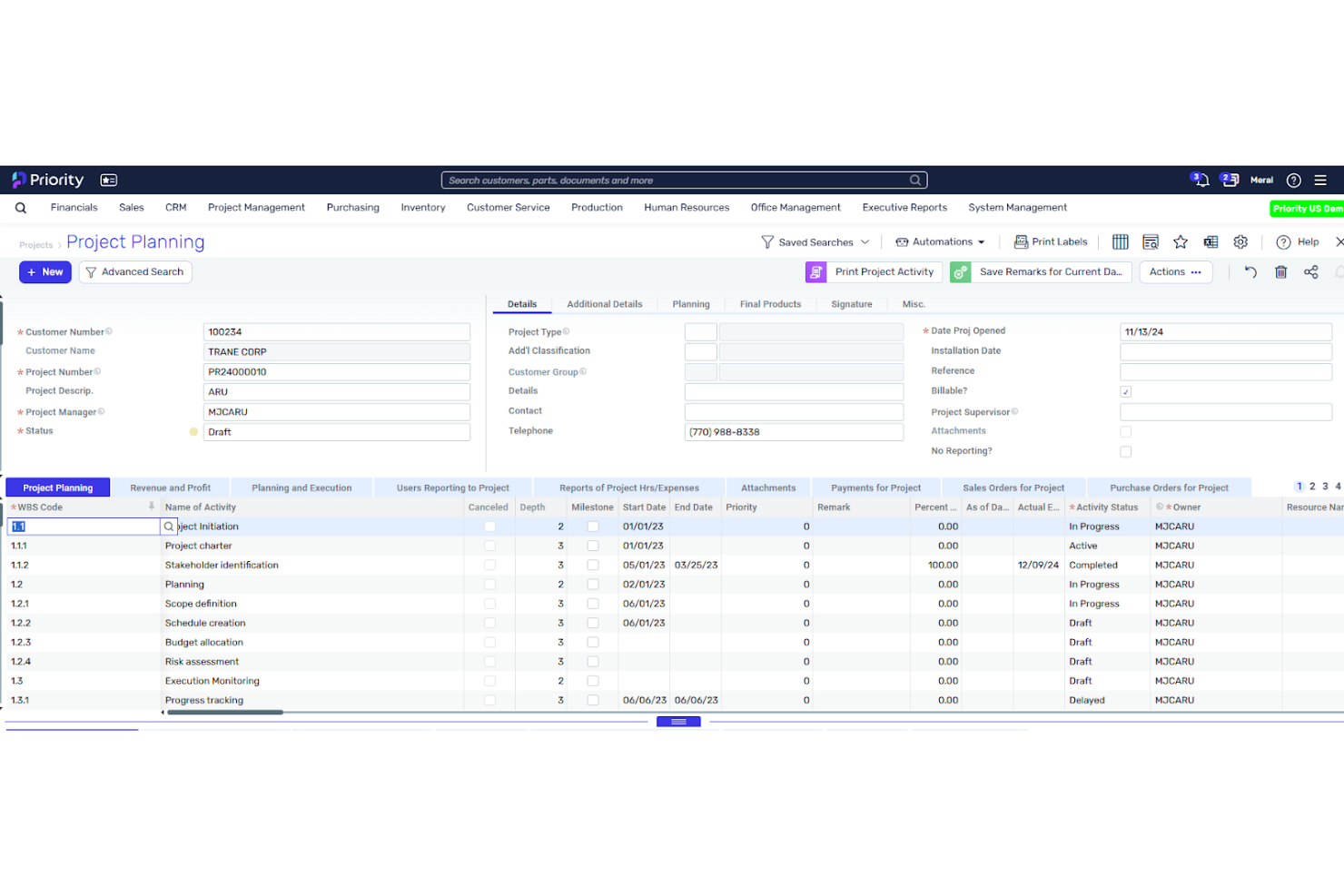Check the Milestone box for Project charter
The image size is (1344, 896).
[x=593, y=546]
